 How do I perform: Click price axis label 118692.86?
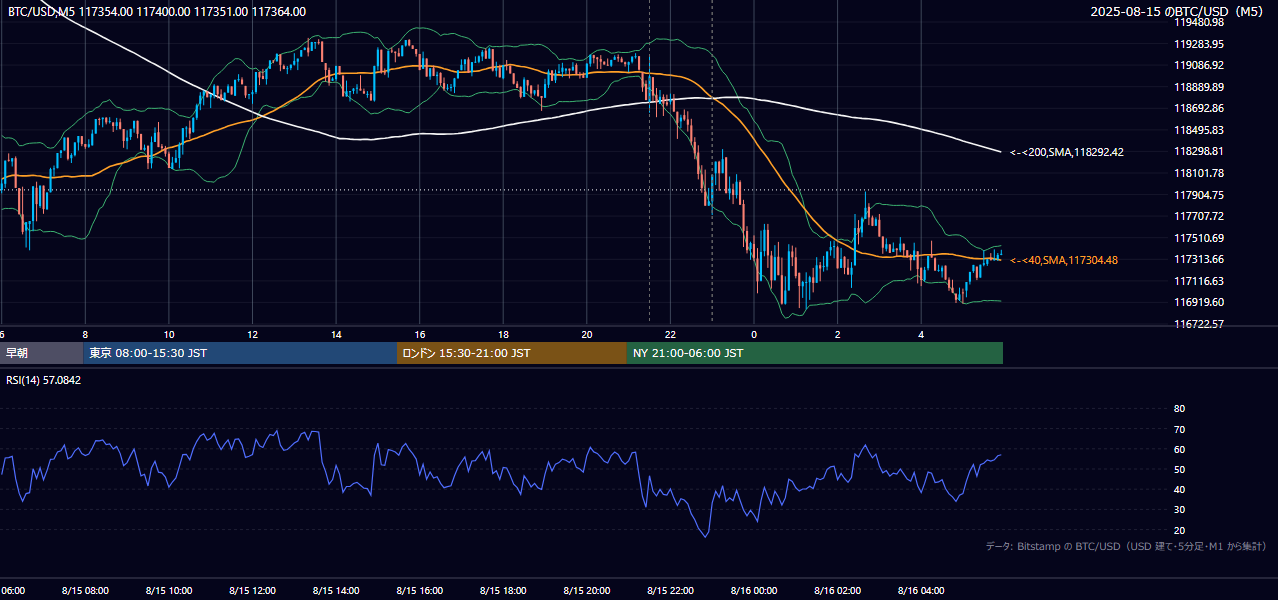point(1199,108)
